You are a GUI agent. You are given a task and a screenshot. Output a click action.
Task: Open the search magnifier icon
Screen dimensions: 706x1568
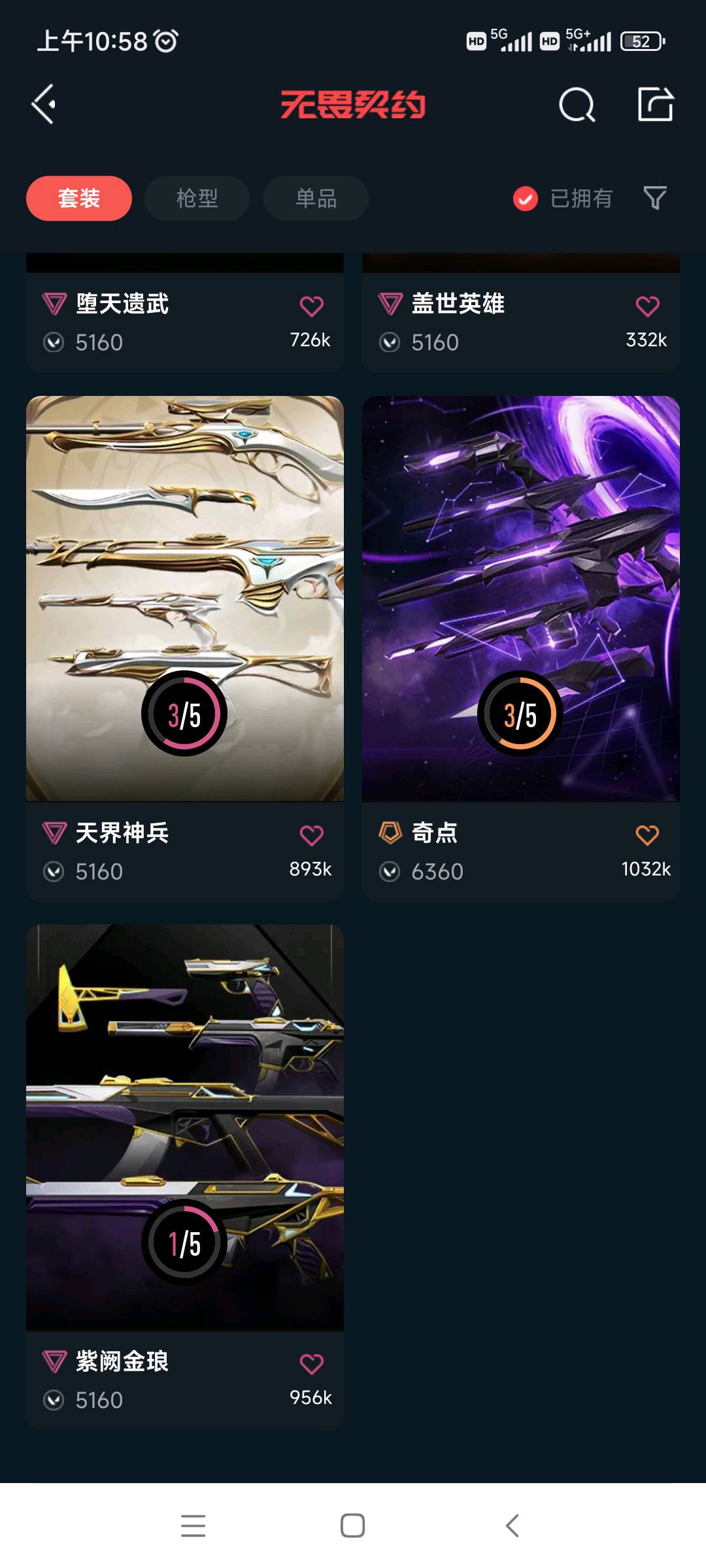[x=577, y=105]
